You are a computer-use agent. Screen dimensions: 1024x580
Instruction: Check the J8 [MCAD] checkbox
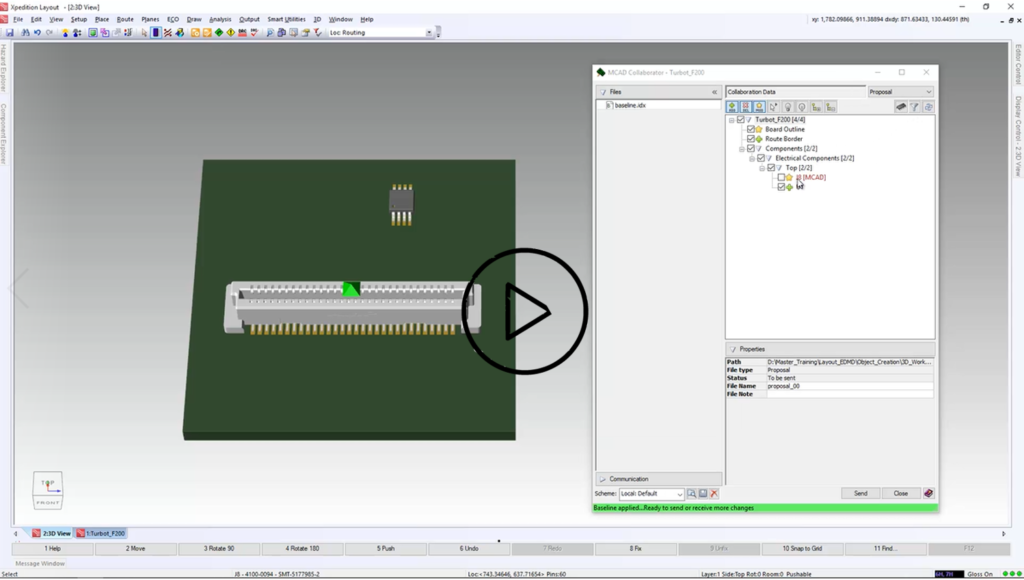[781, 177]
